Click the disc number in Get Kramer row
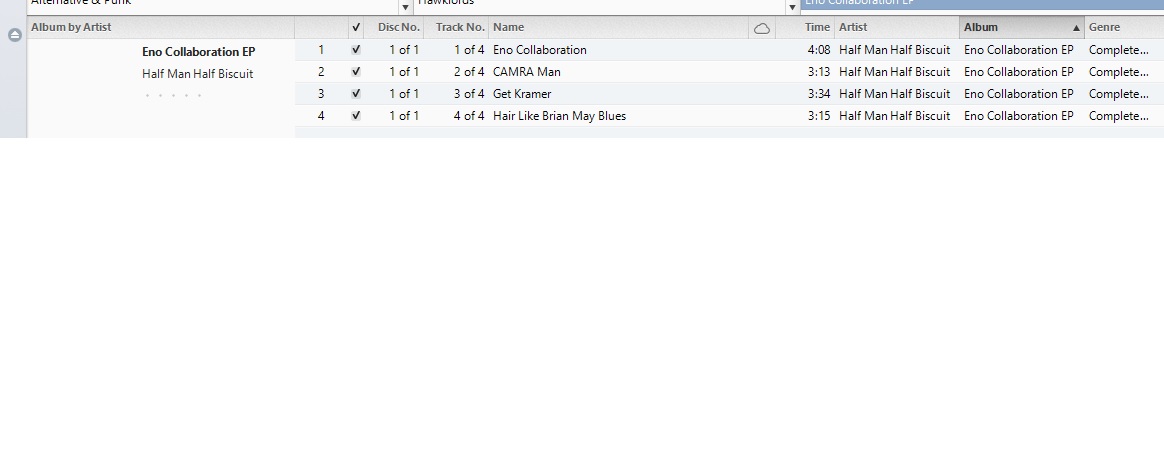Viewport: 1164px width, 460px height. click(404, 93)
